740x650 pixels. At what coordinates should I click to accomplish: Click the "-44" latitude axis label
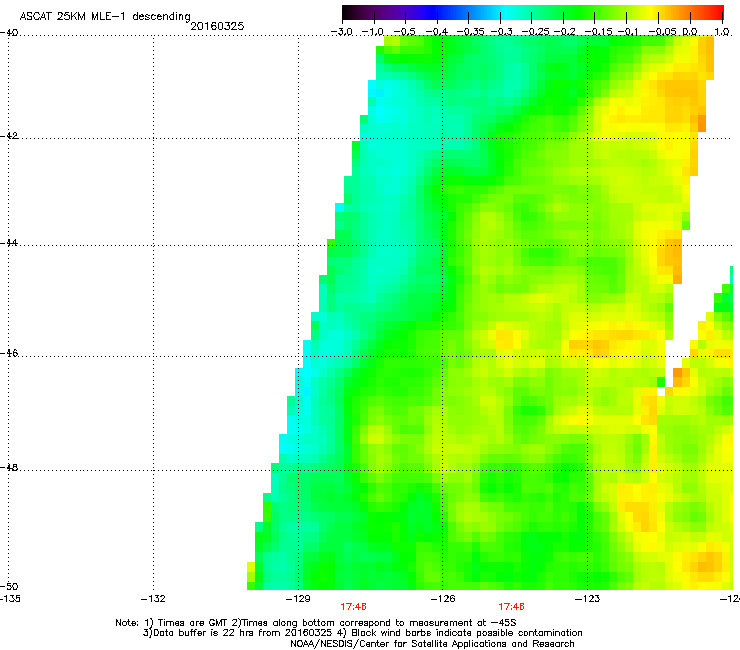[x=9, y=243]
